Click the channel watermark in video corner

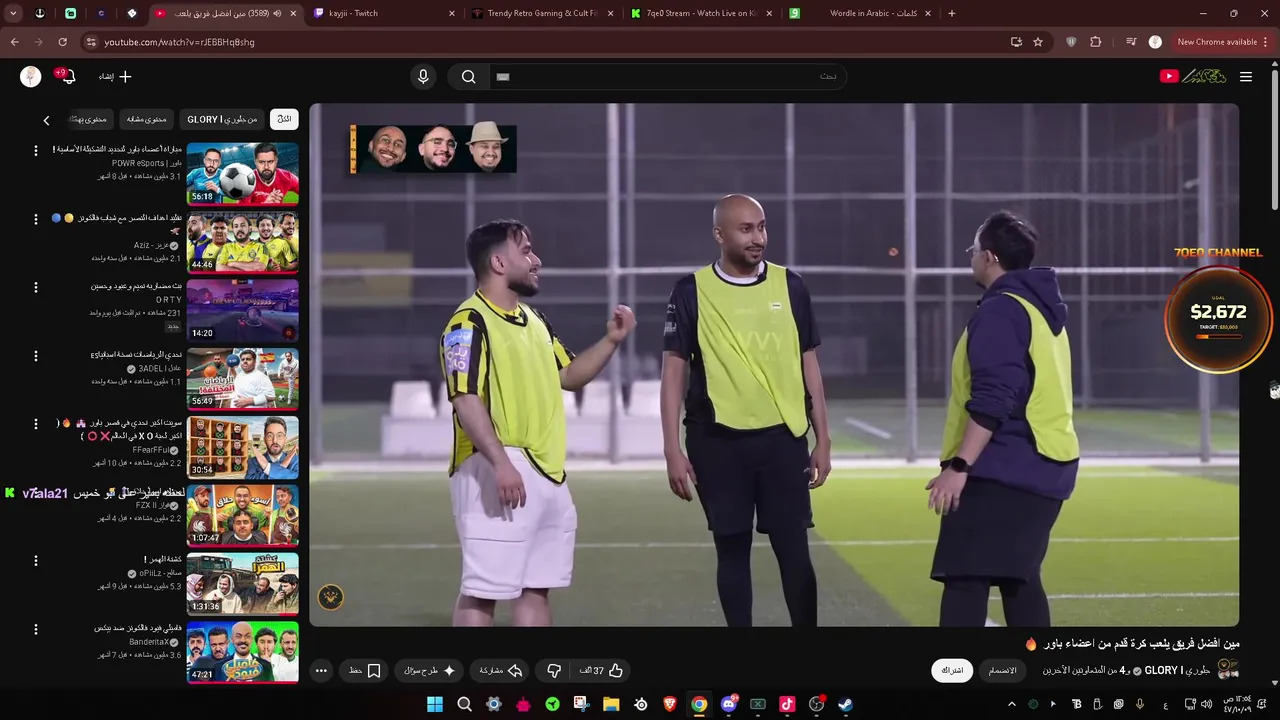point(331,597)
